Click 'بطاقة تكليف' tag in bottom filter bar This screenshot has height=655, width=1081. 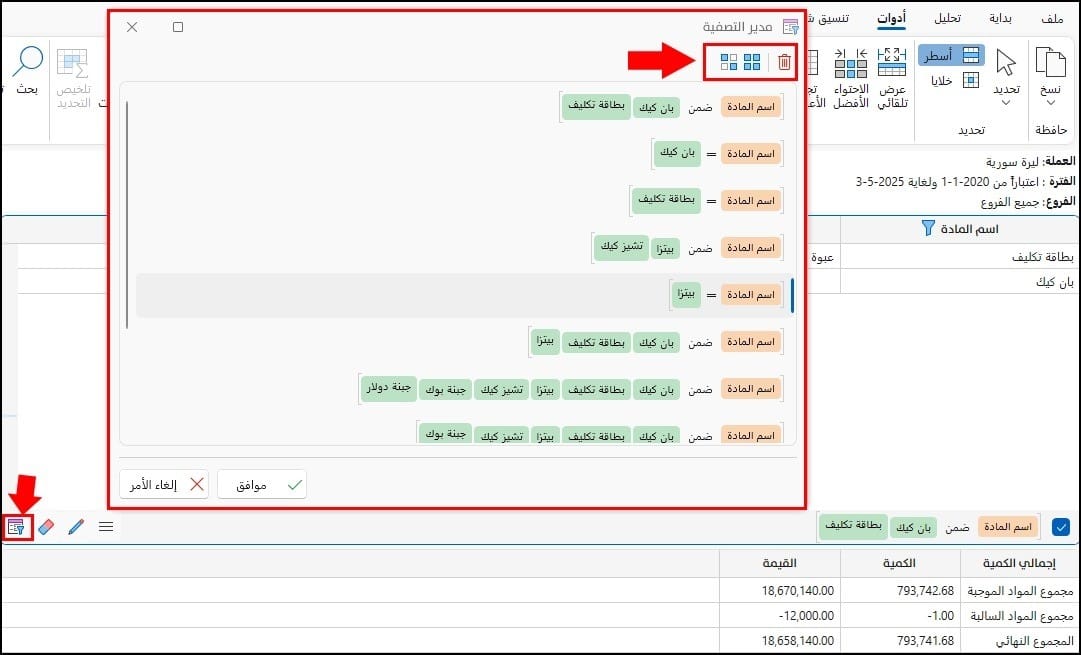[853, 525]
